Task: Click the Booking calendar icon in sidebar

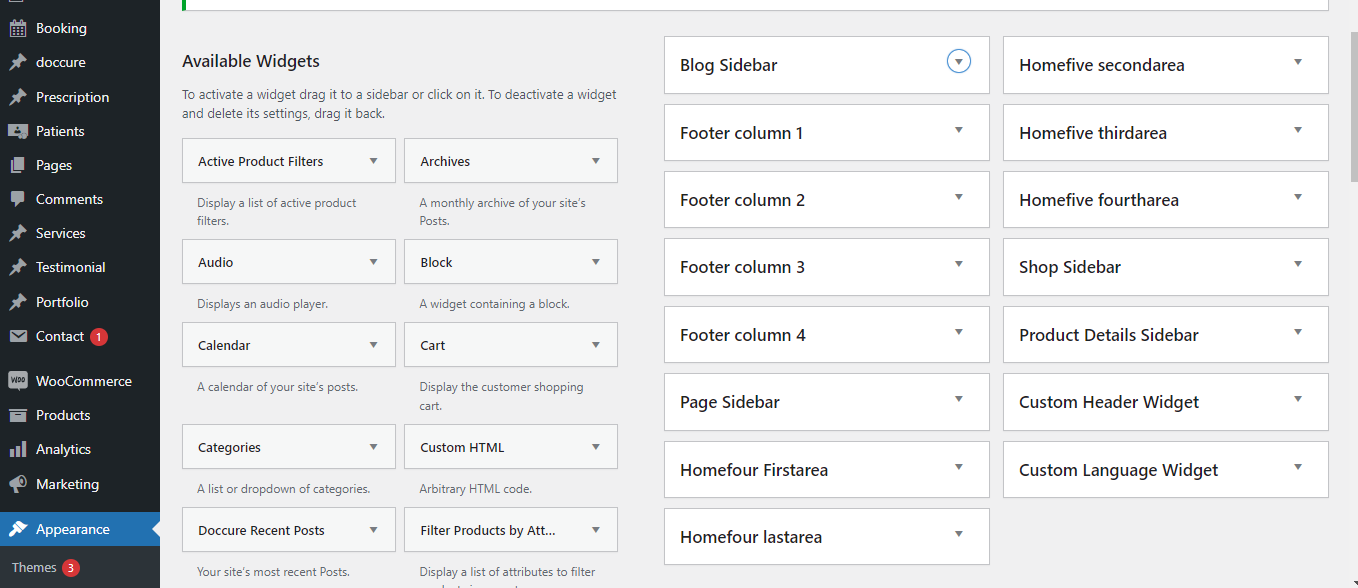Action: [18, 28]
